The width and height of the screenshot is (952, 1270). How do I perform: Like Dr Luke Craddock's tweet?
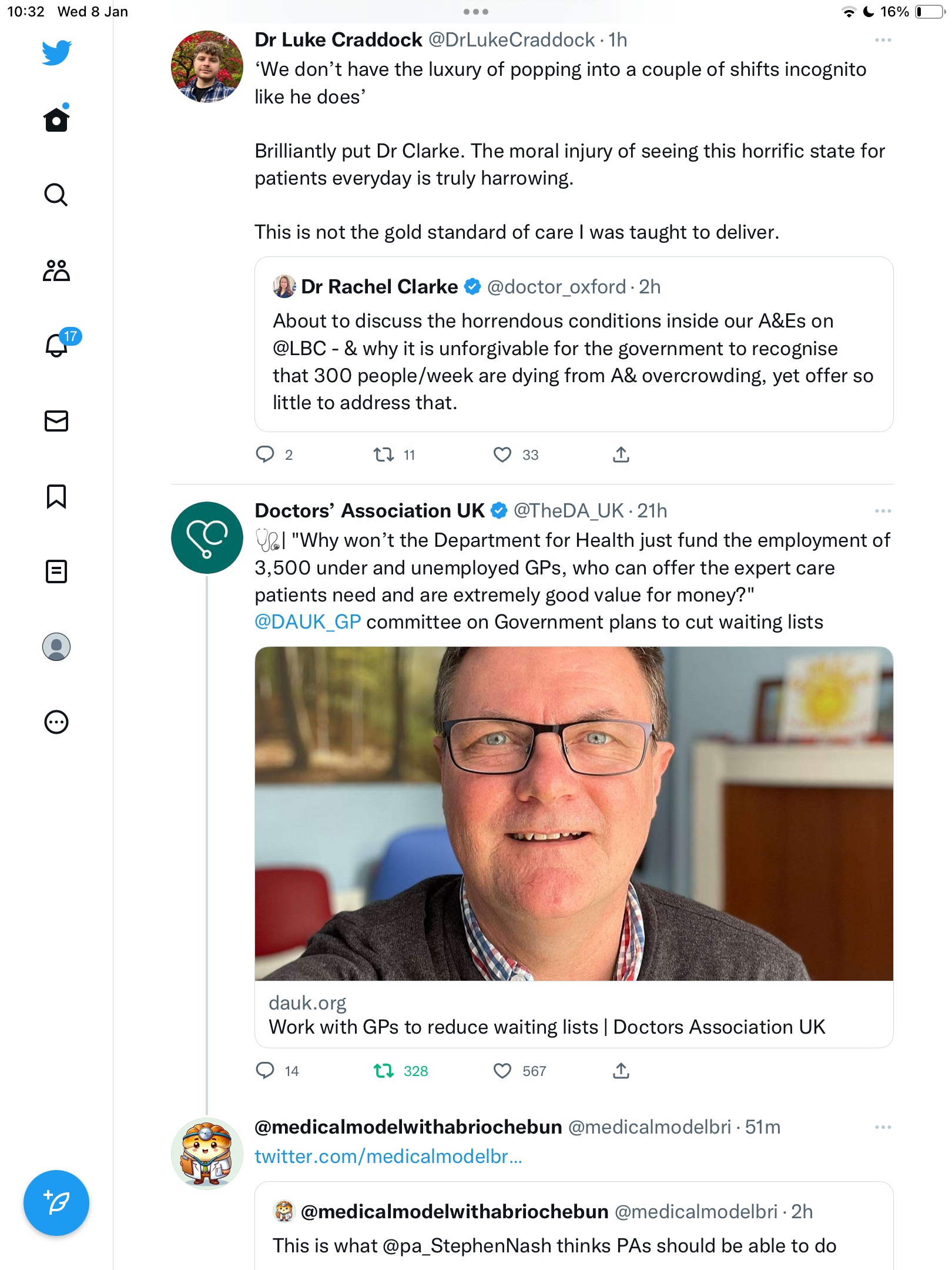(x=502, y=454)
